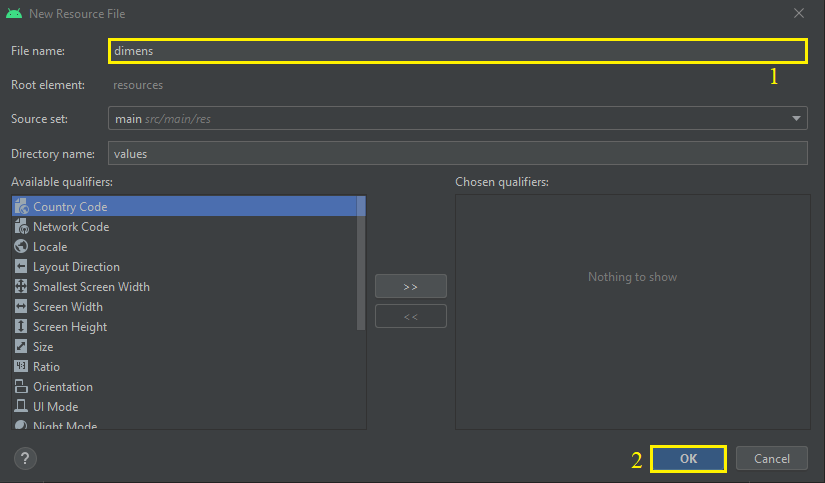Focus the Directory name field

tap(458, 153)
